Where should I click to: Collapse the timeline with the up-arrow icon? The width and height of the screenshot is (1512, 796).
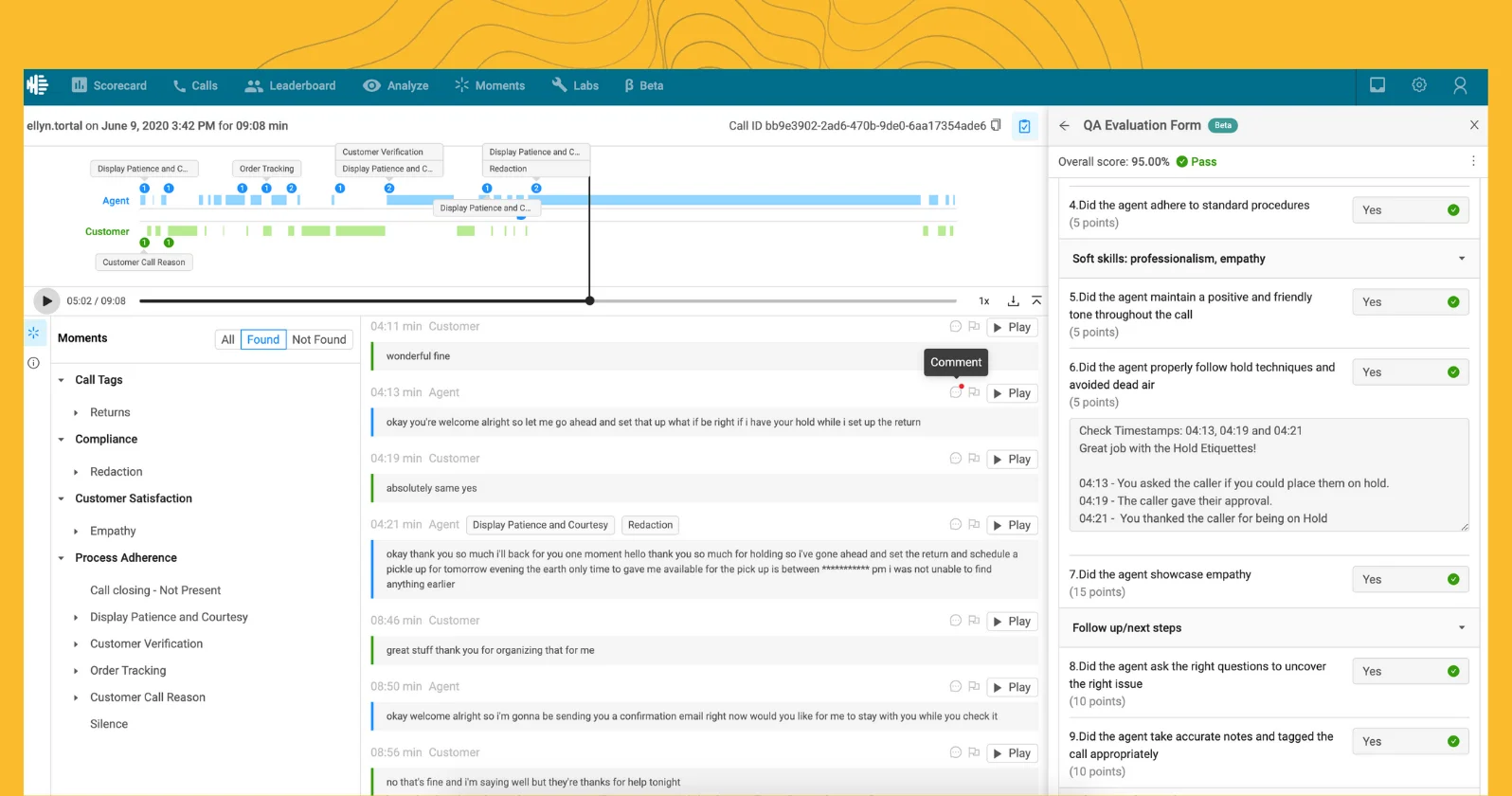[x=1036, y=300]
